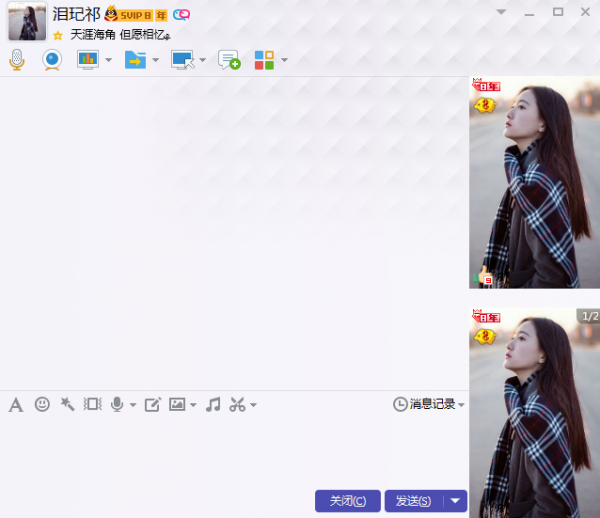Click the upper QQ show portrait image
Screen dimensions: 600x518
pos(535,182)
